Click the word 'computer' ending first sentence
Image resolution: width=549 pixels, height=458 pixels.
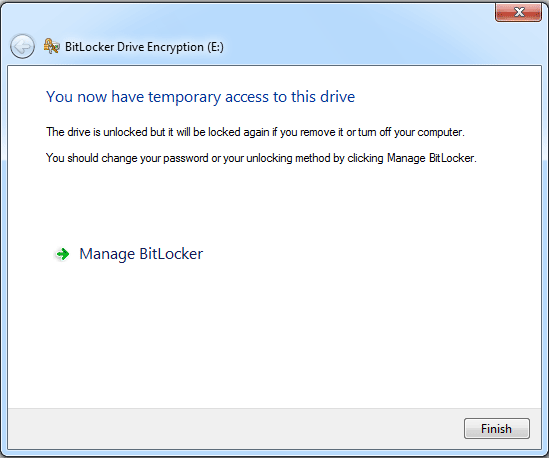pyautogui.click(x=440, y=133)
